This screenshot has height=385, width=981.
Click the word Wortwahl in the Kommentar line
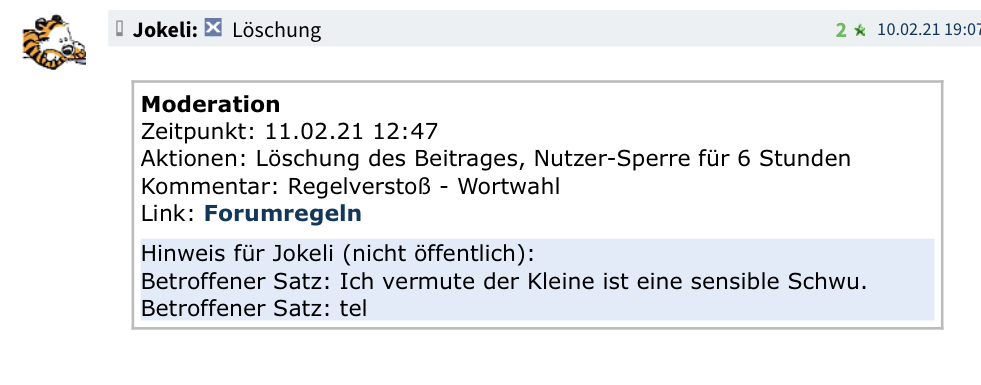[509, 187]
